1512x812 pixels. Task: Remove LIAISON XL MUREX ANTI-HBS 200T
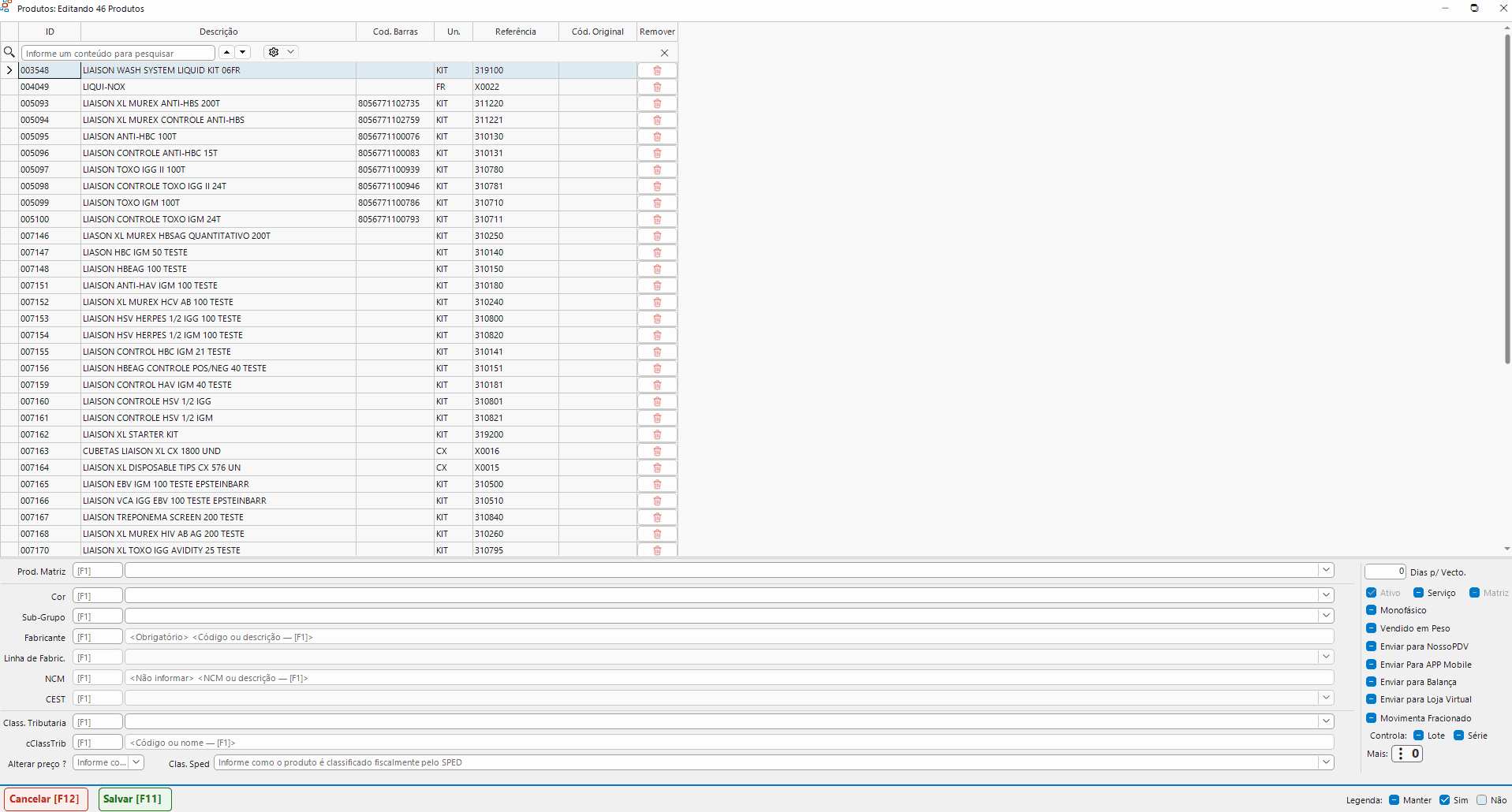[x=657, y=103]
